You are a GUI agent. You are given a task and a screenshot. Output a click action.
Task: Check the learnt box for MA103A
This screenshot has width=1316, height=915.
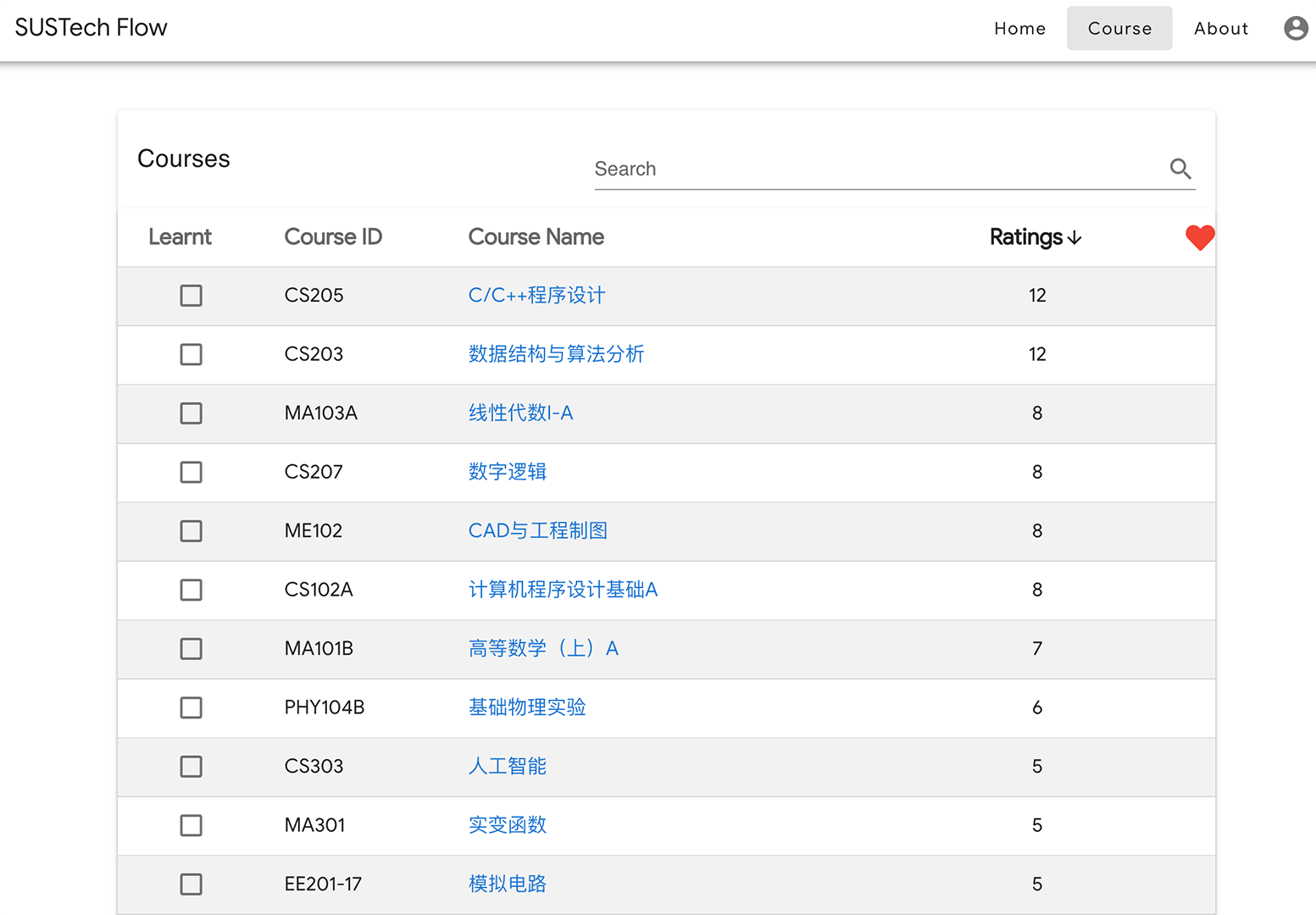coord(191,413)
